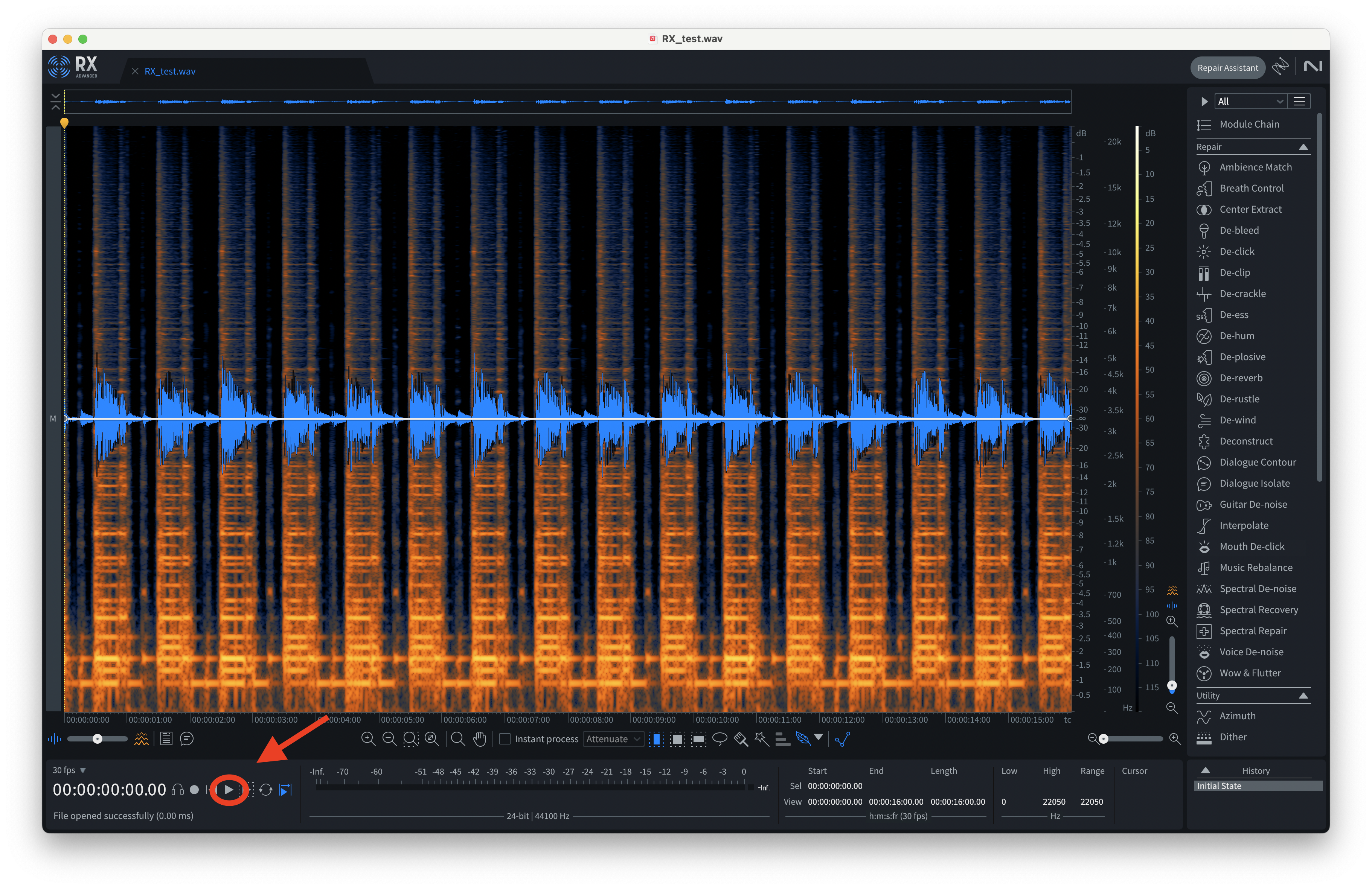The height and width of the screenshot is (889, 1372).
Task: Click the Record button in transport
Action: pyautogui.click(x=194, y=790)
